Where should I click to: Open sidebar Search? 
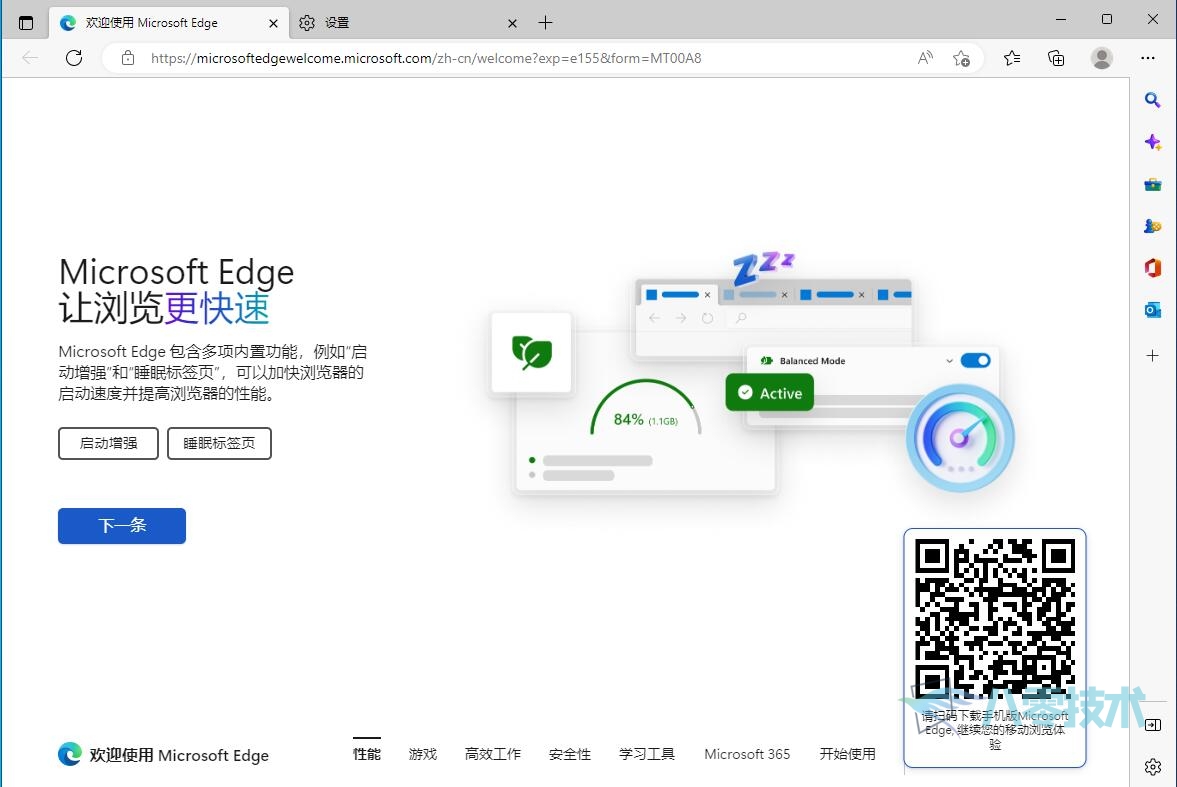[1152, 100]
